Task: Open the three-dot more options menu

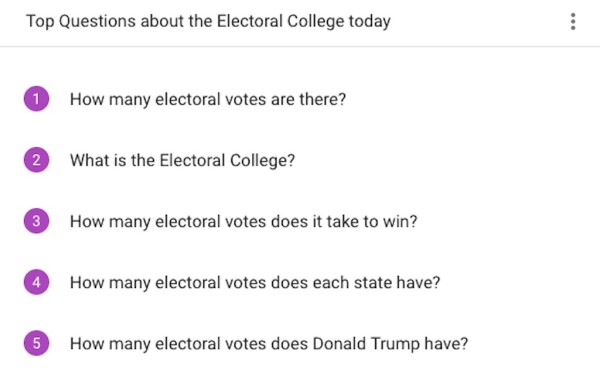Action: (573, 21)
